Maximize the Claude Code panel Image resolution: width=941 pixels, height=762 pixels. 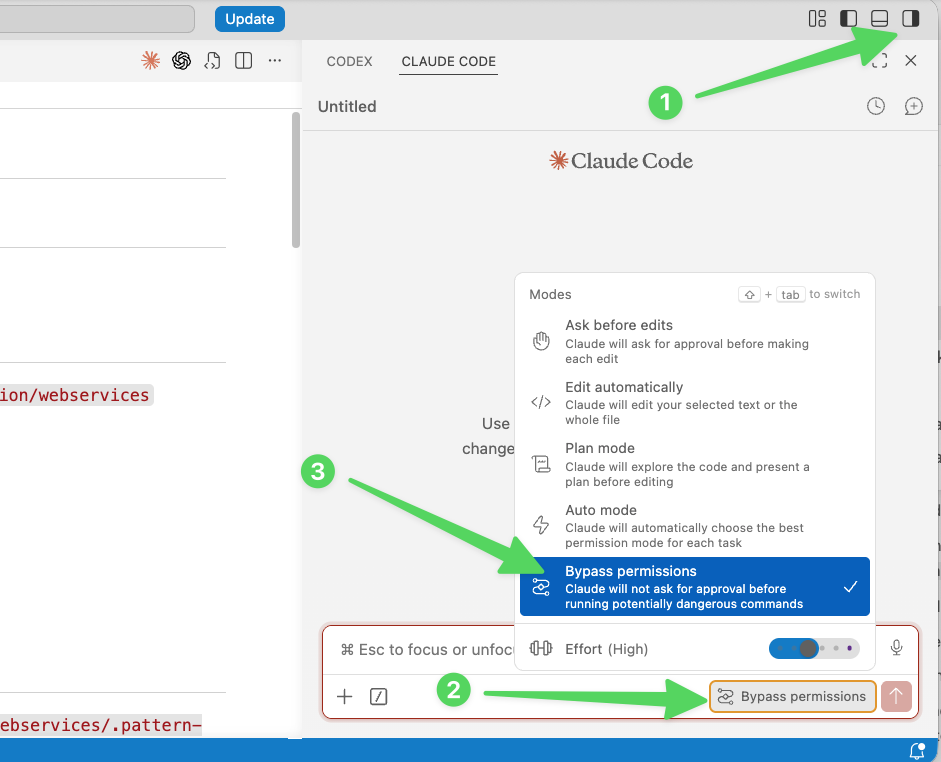pos(880,61)
